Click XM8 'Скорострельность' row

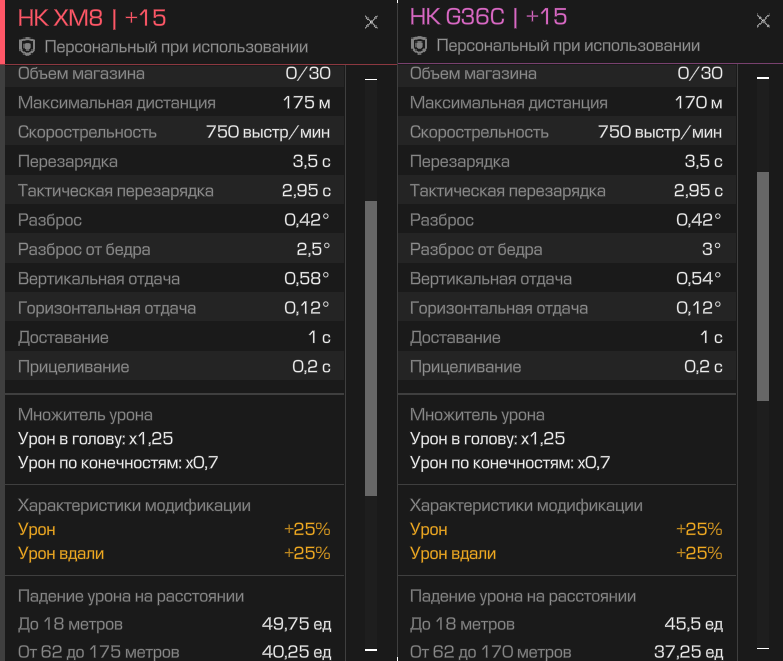[175, 132]
